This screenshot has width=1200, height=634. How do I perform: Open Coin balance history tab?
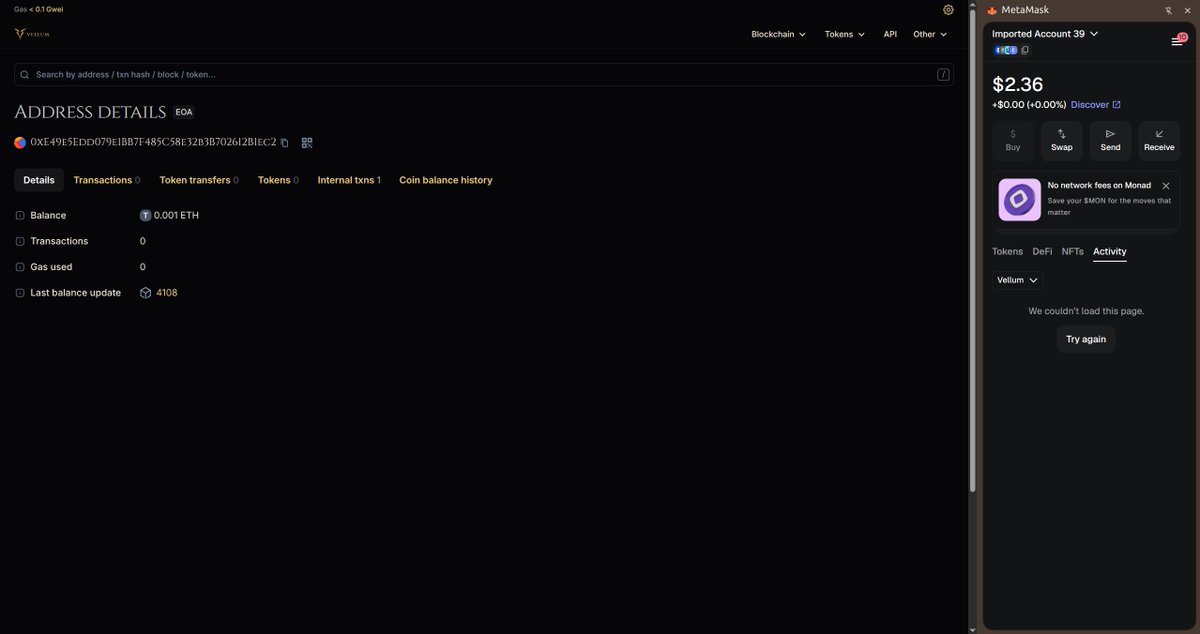pyautogui.click(x=446, y=180)
